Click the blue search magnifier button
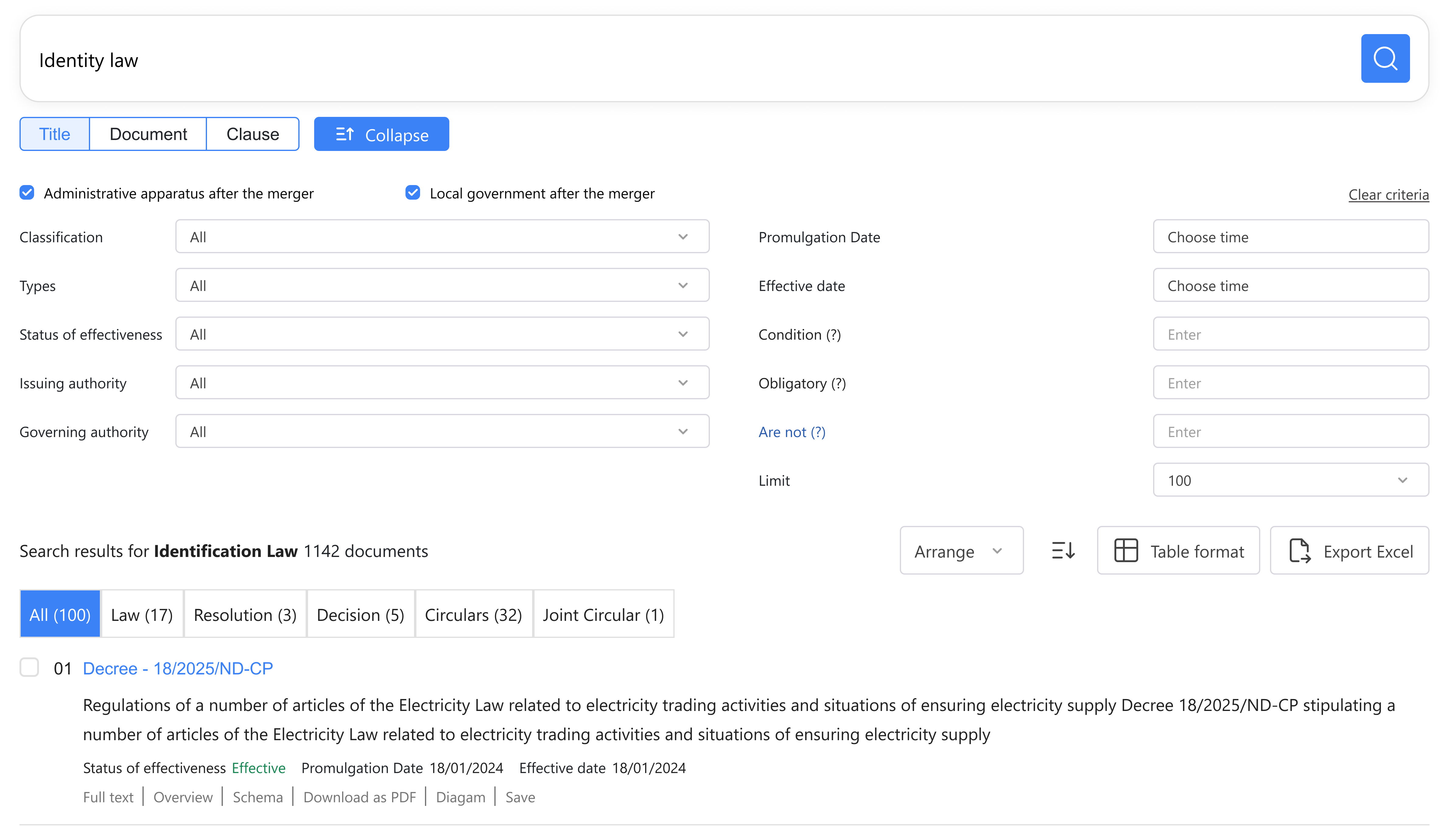Viewport: 1449px width, 840px height. coord(1384,59)
